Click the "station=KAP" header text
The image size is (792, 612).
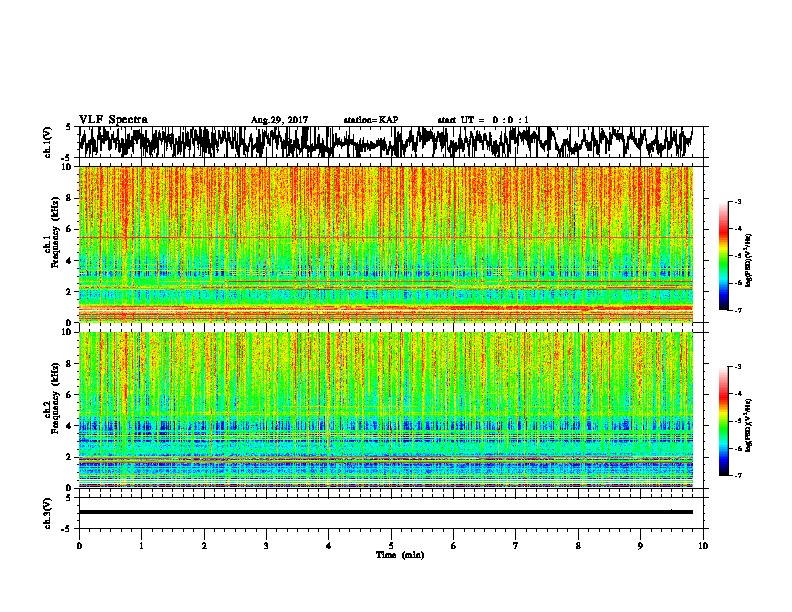(x=371, y=120)
